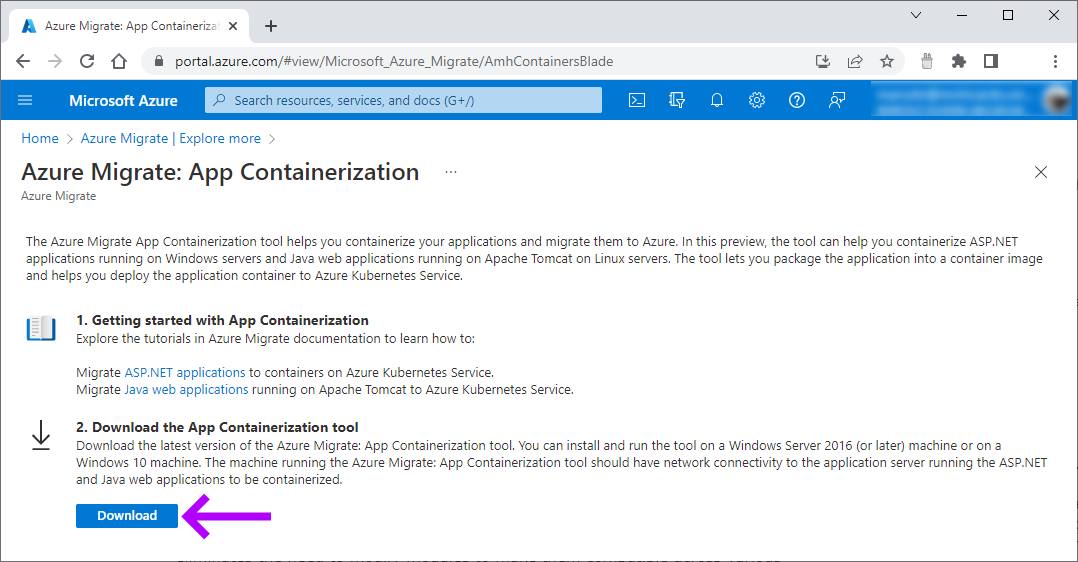Open the Help question mark icon
1078x562 pixels.
pyautogui.click(x=796, y=100)
